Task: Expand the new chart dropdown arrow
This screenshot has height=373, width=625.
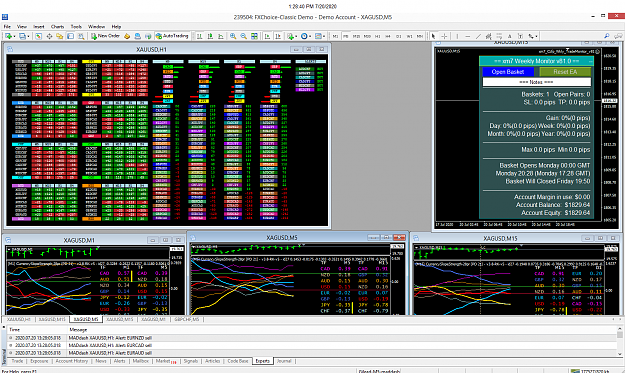Action: pyautogui.click(x=14, y=36)
